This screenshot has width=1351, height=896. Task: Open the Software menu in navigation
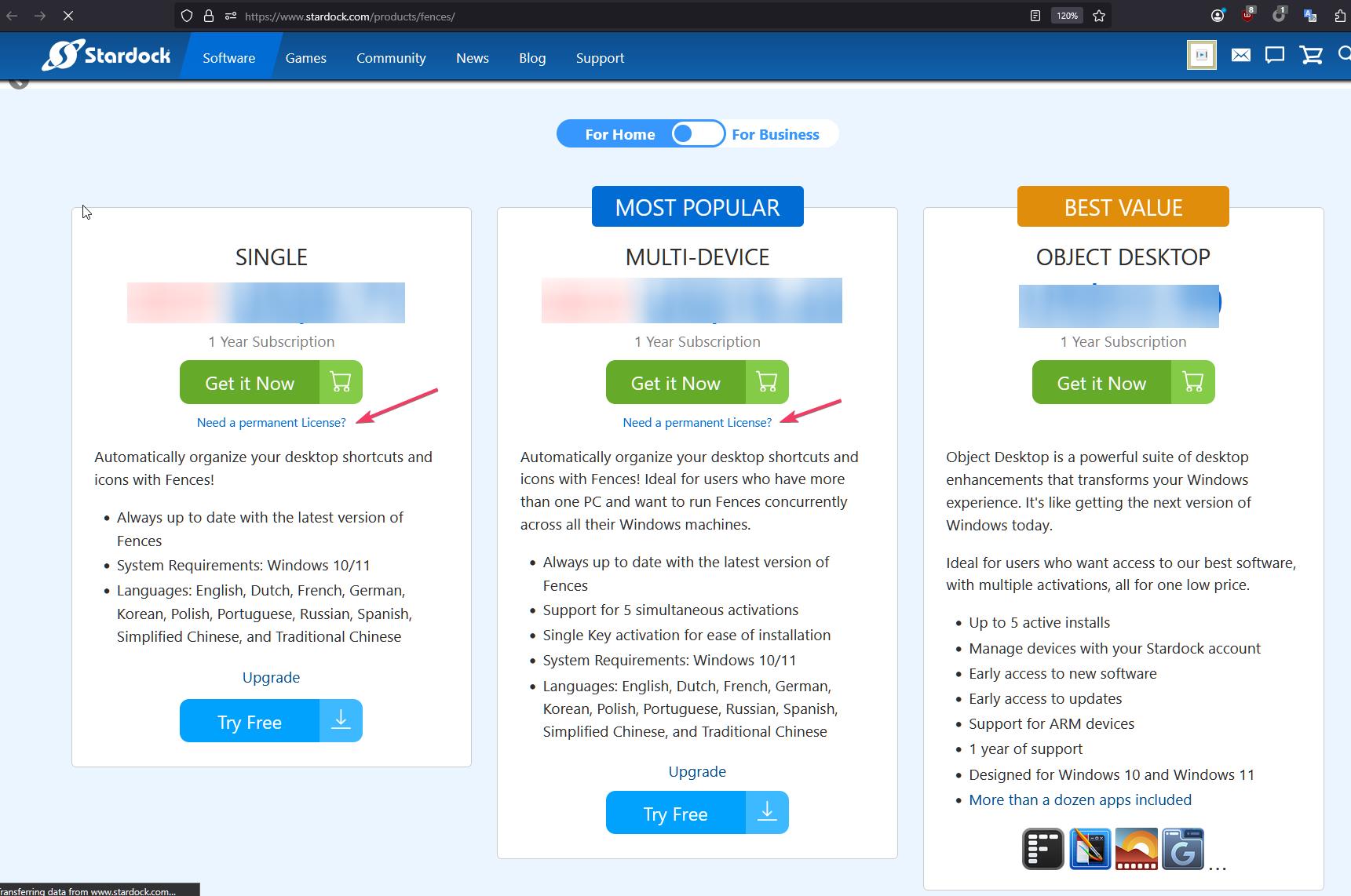228,58
